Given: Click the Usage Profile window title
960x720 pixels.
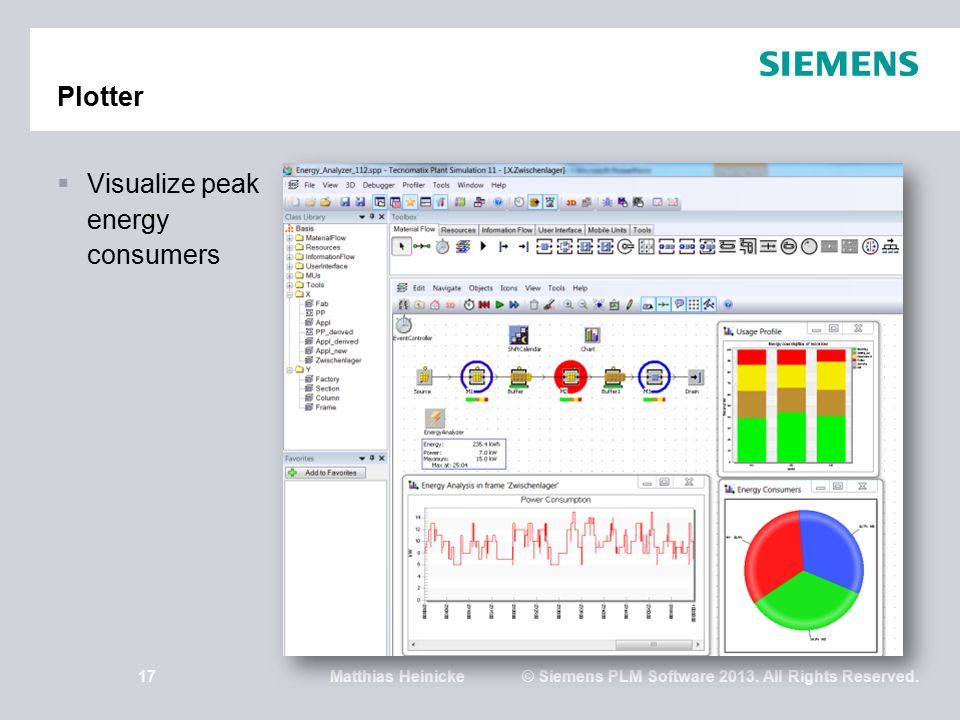Looking at the screenshot, I should [759, 331].
